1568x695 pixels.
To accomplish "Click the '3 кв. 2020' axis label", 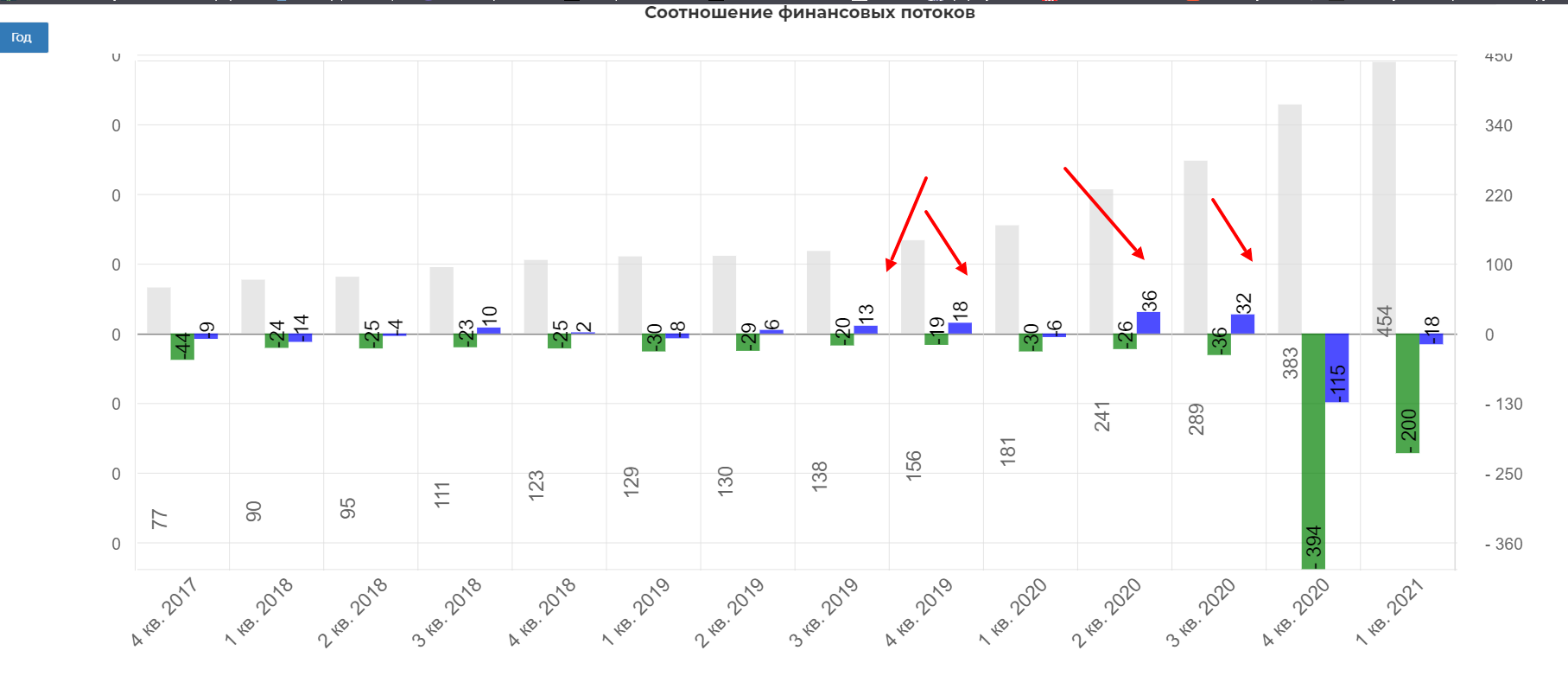I will [1200, 612].
